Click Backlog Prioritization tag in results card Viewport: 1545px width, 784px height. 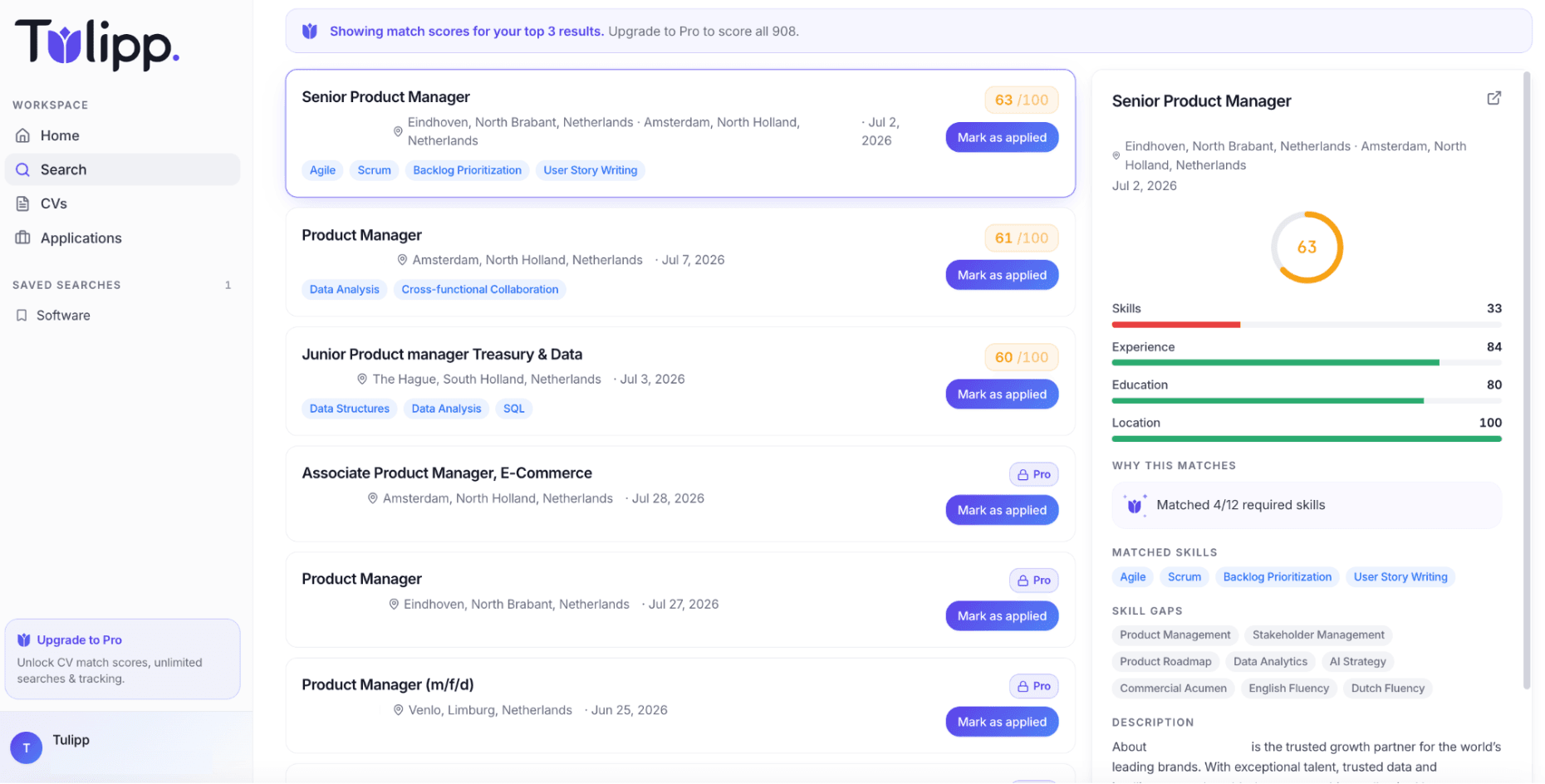point(467,170)
